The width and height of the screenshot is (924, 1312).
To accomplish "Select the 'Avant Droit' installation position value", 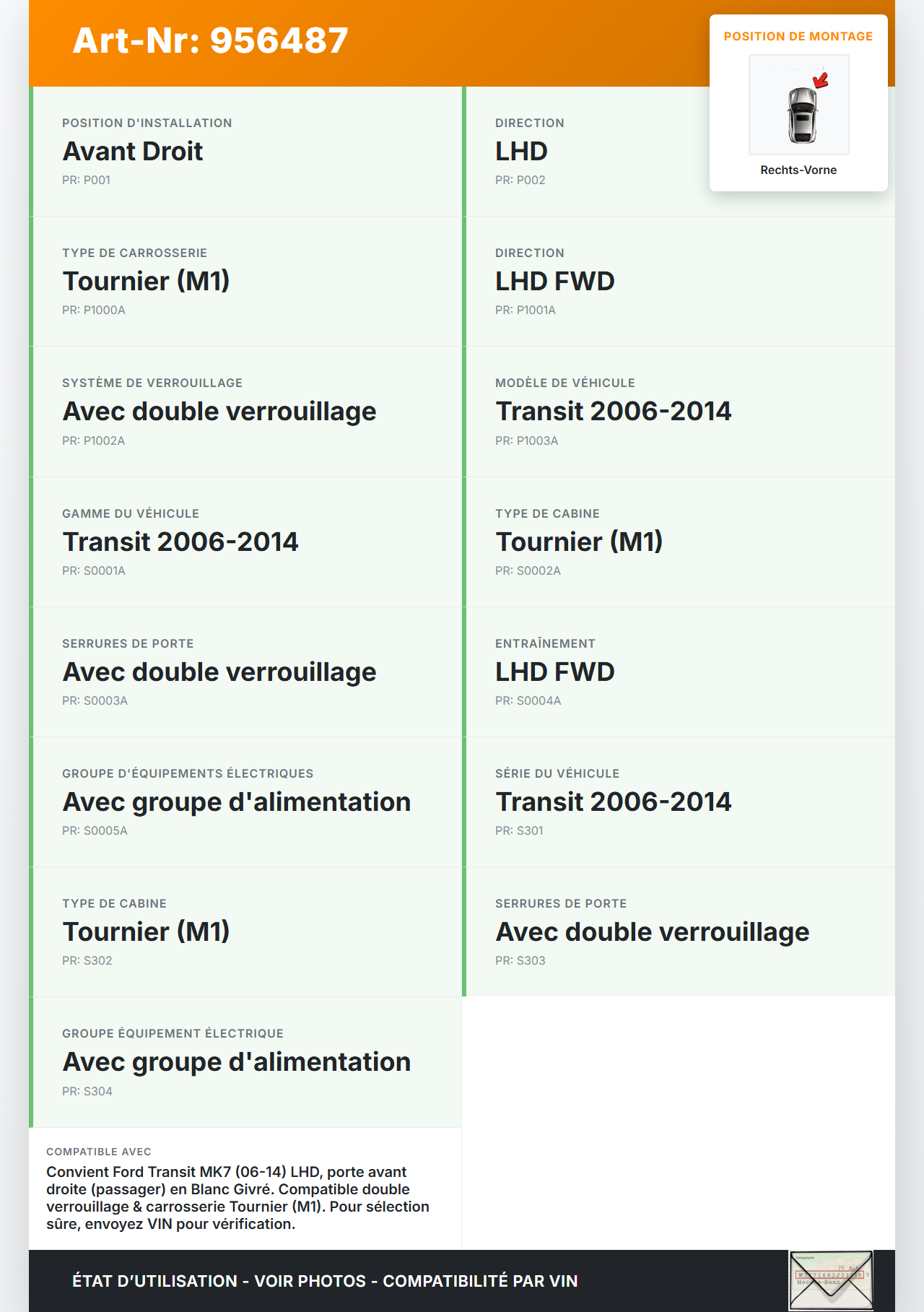I will pos(133,152).
